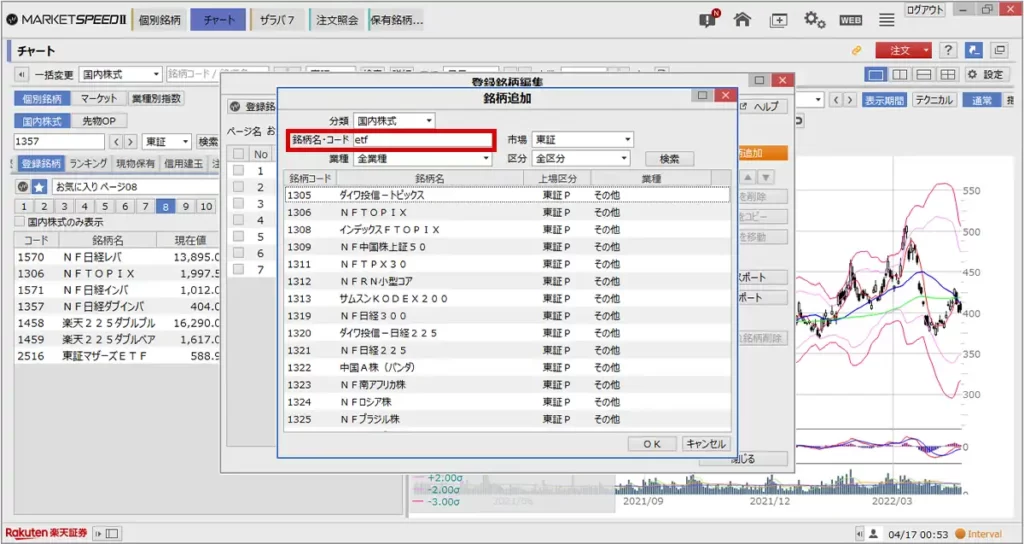Screen dimensions: 1024x544
Task: Switch to the 注文照会 tab
Action: coord(337,20)
